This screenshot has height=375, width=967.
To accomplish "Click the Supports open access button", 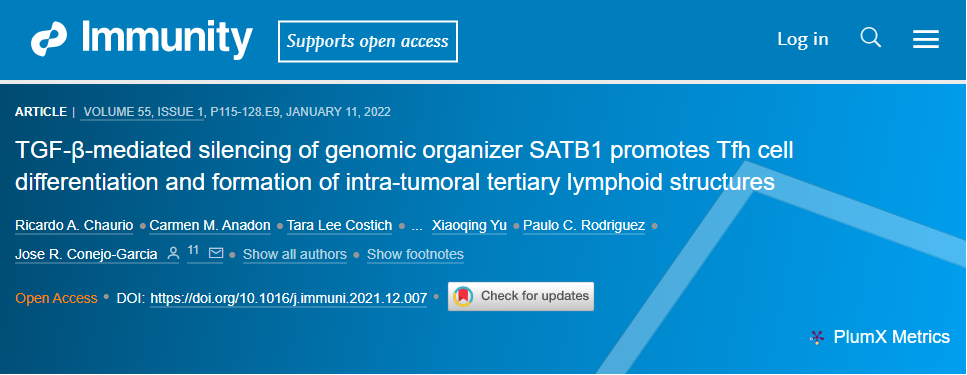I will (368, 41).
